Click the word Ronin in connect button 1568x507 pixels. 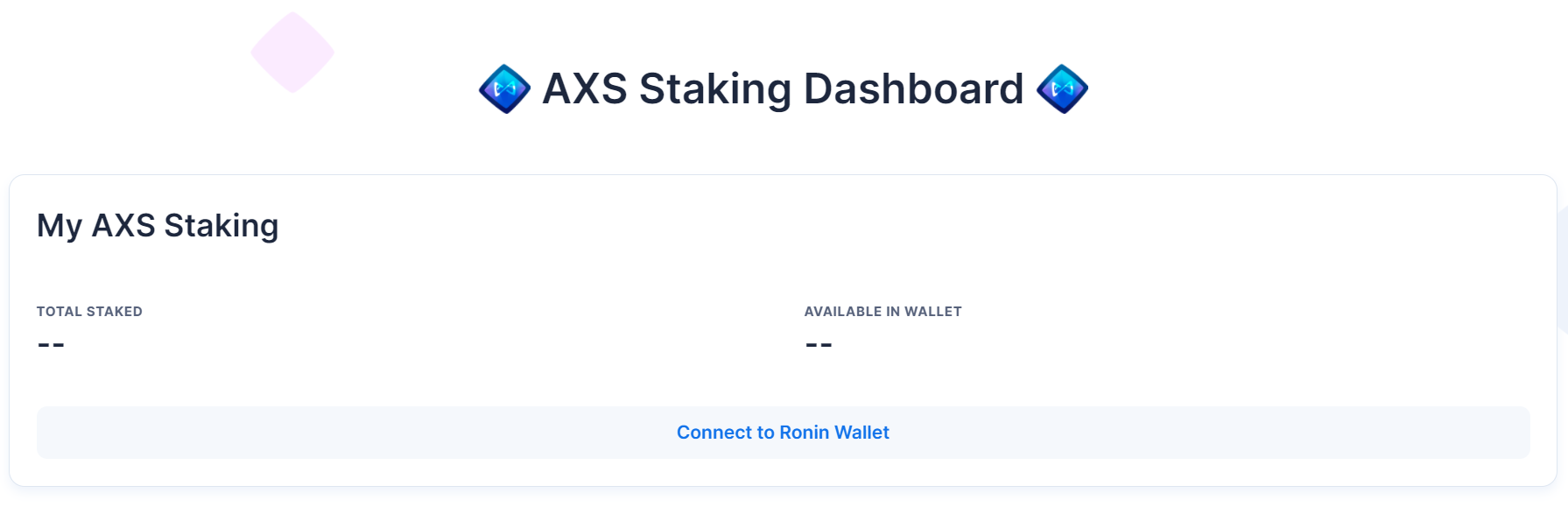coord(804,433)
